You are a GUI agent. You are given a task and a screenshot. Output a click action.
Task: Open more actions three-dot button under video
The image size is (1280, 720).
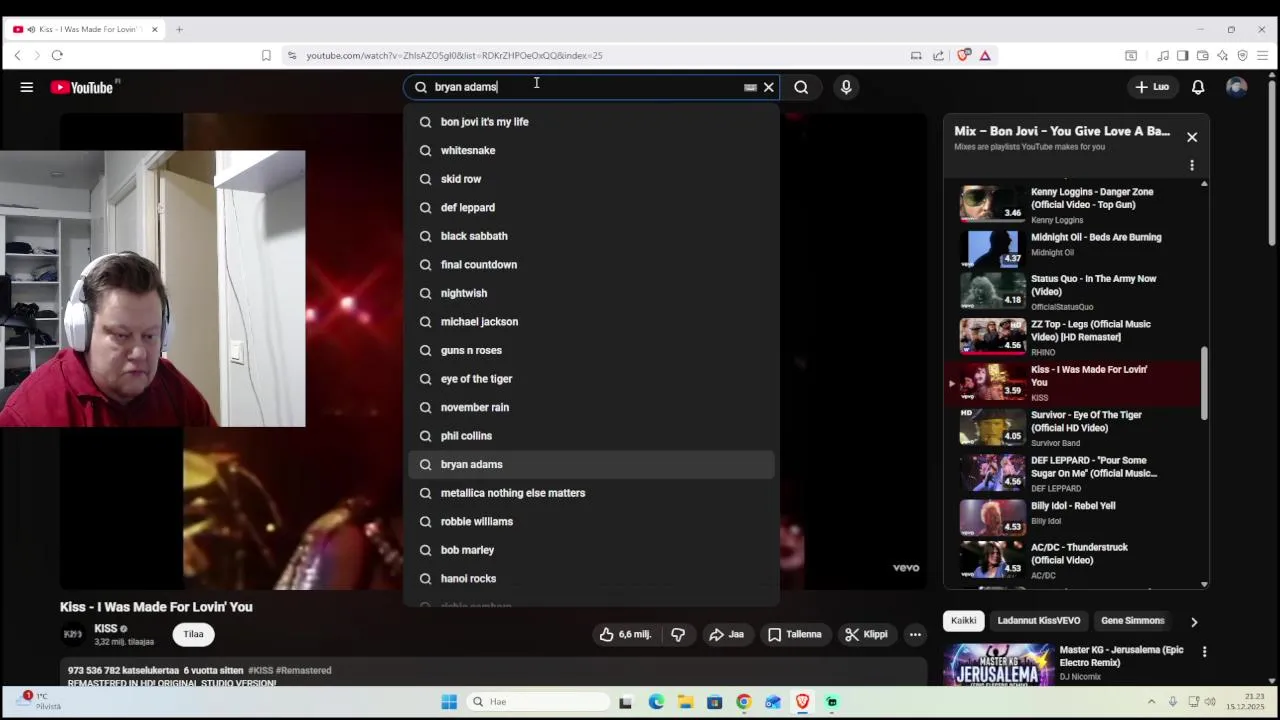[x=915, y=634]
